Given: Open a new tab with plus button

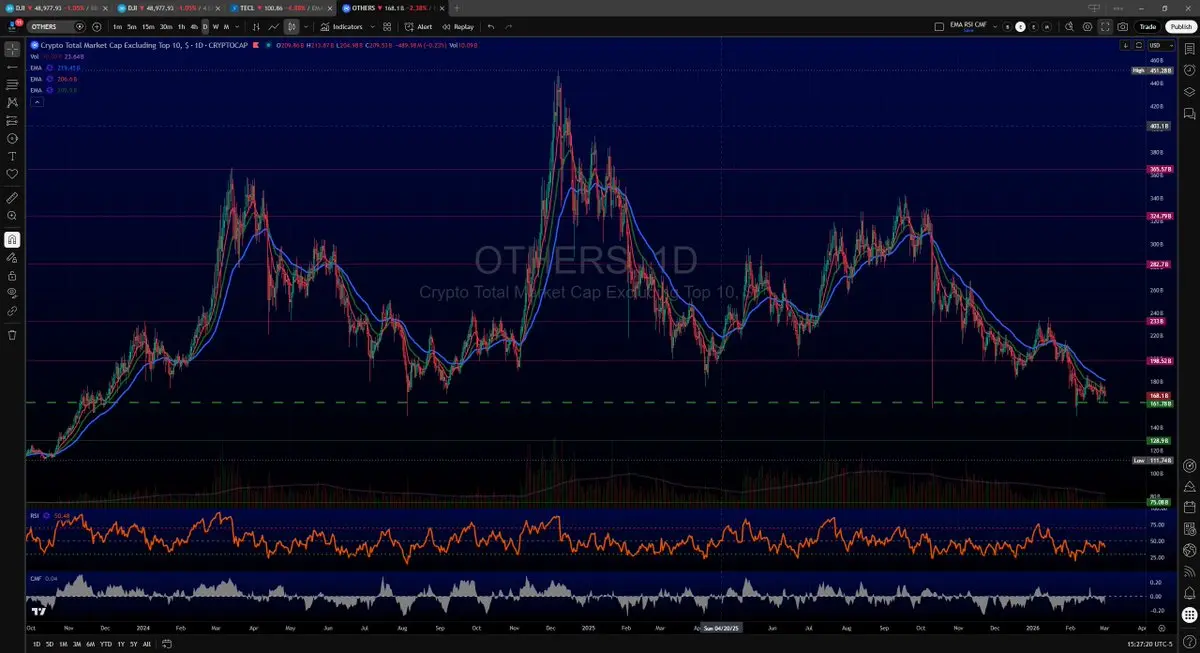Looking at the screenshot, I should (457, 7).
